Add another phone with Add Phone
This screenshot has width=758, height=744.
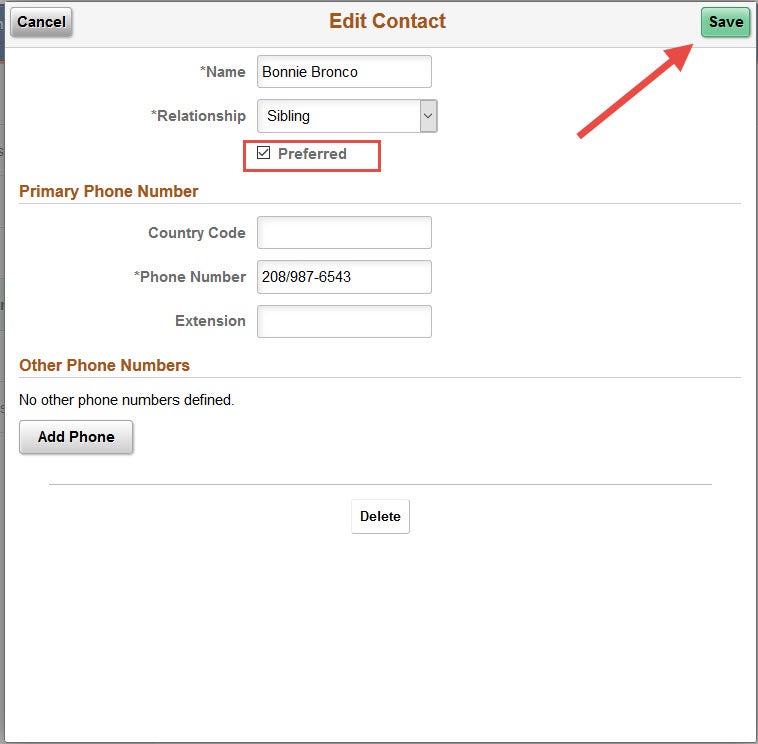(x=76, y=437)
